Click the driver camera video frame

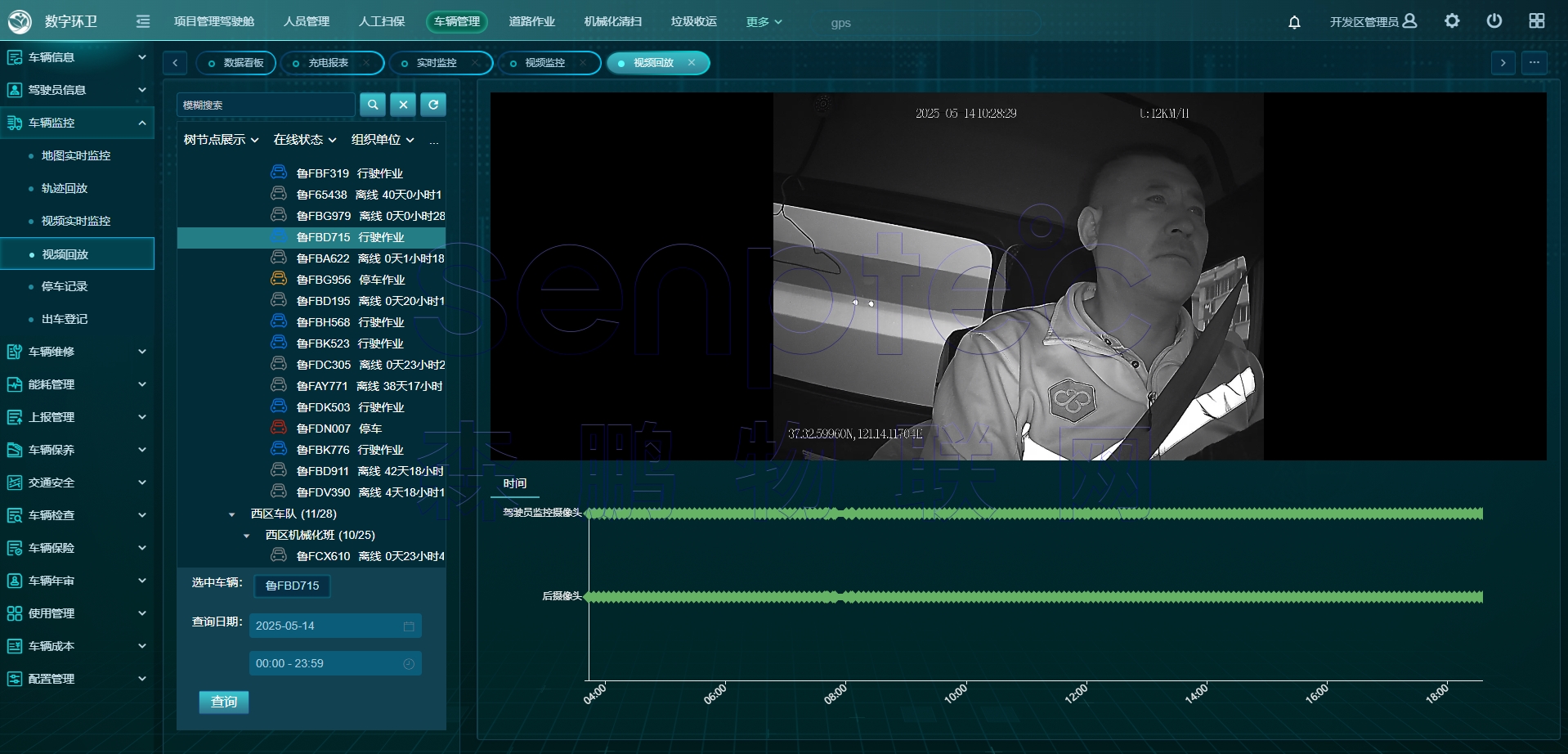1018,276
